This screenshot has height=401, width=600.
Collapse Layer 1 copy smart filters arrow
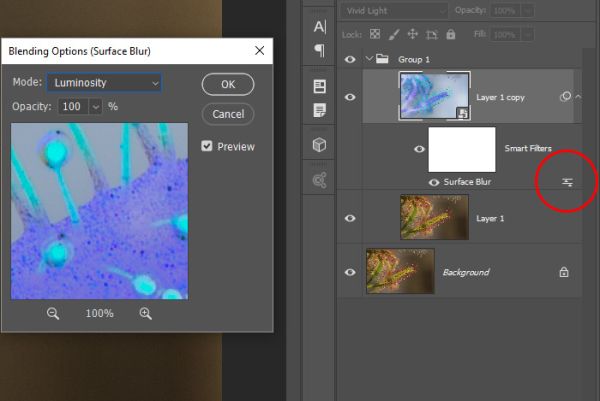click(x=578, y=97)
